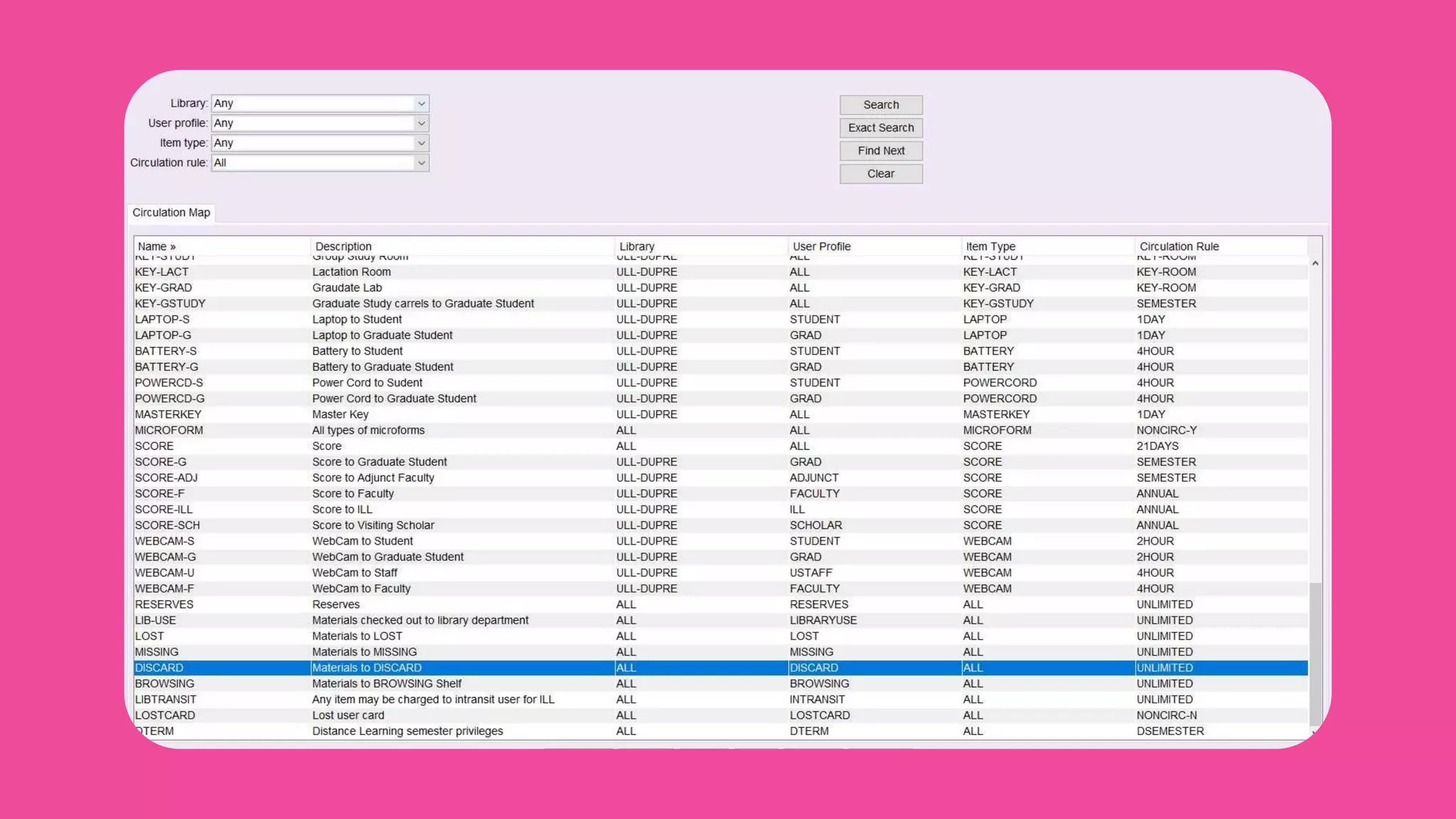Open the Item type dropdown
The width and height of the screenshot is (1456, 819).
(x=421, y=143)
